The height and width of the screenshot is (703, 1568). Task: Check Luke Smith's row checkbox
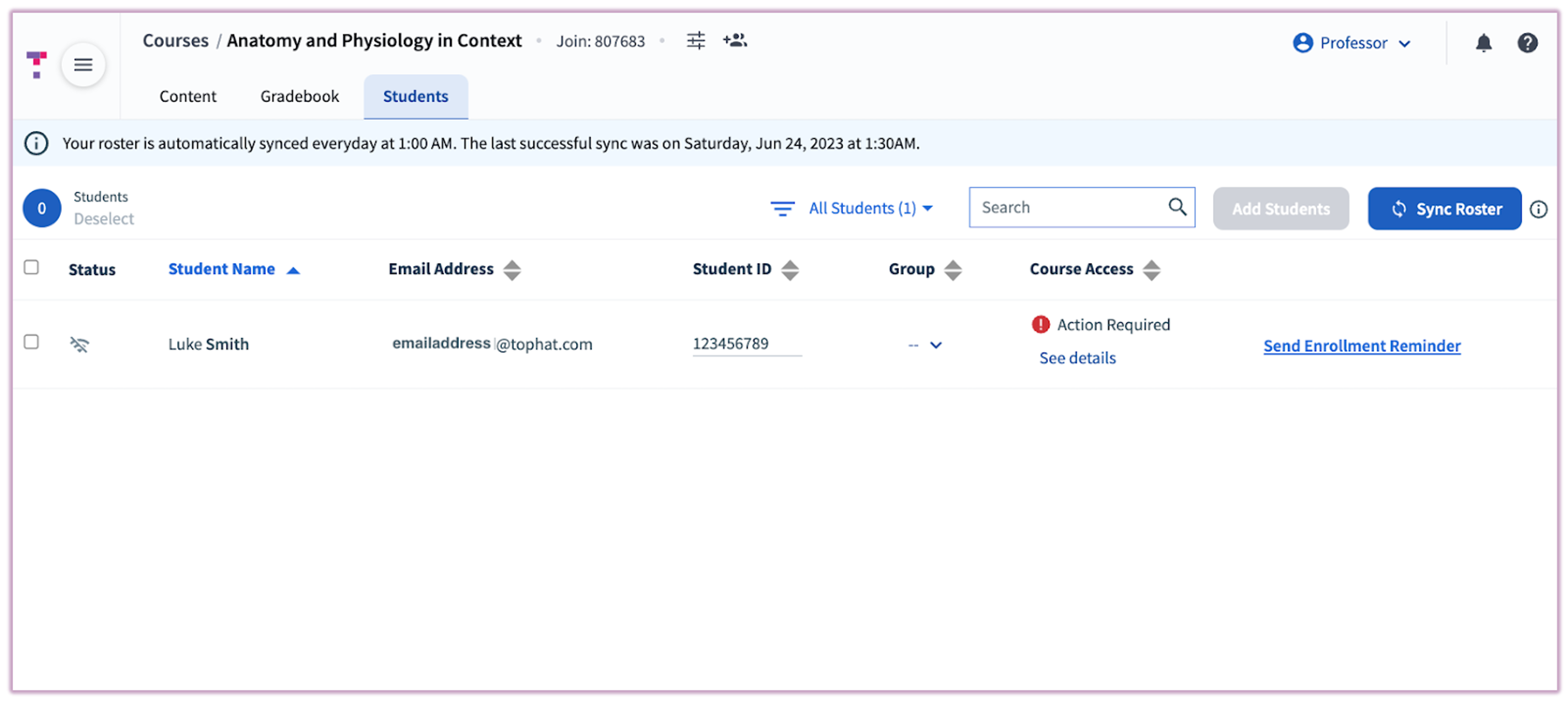31,342
